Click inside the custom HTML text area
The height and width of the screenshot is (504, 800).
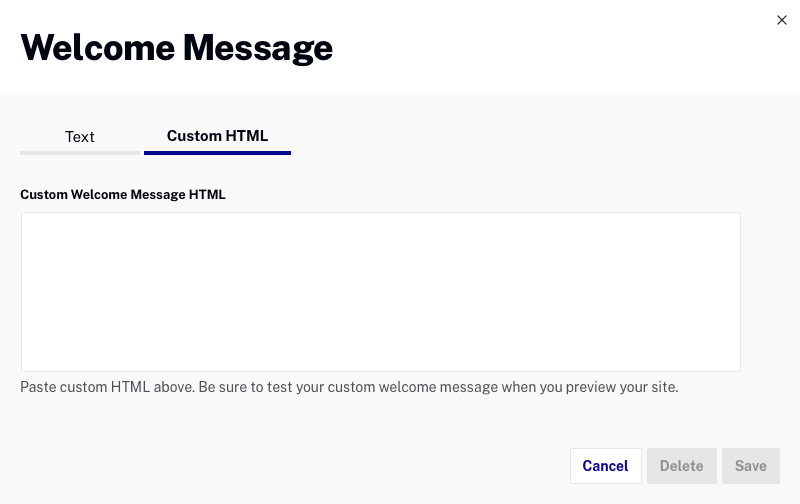coord(381,292)
